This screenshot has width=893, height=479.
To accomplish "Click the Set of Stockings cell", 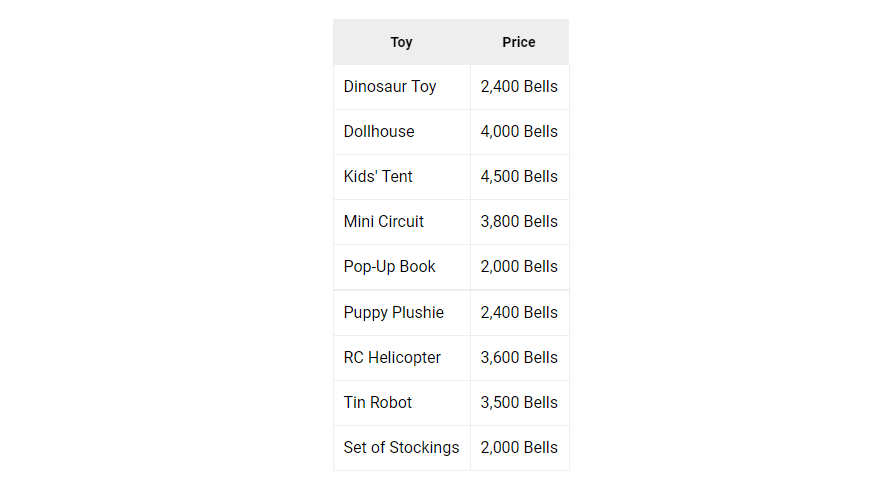I will point(401,448).
